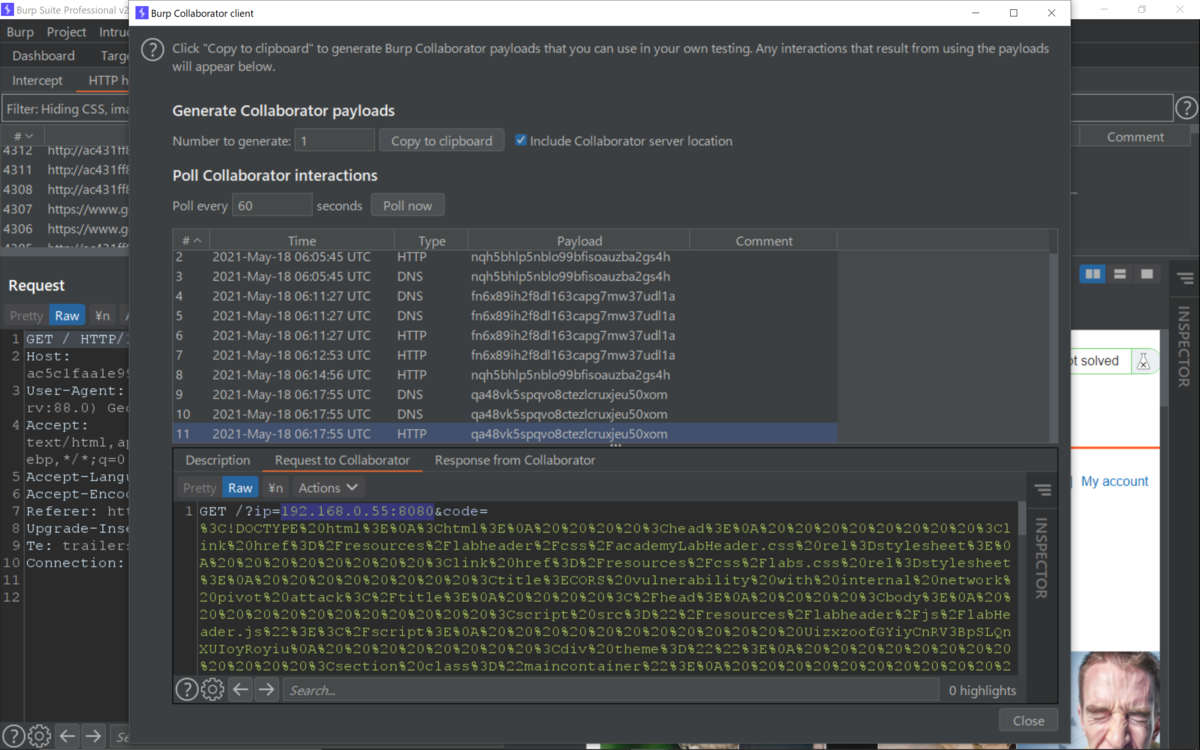Viewport: 1200px width, 750px height.
Task: Go to next search match in Collaborator viewer
Action: click(266, 689)
